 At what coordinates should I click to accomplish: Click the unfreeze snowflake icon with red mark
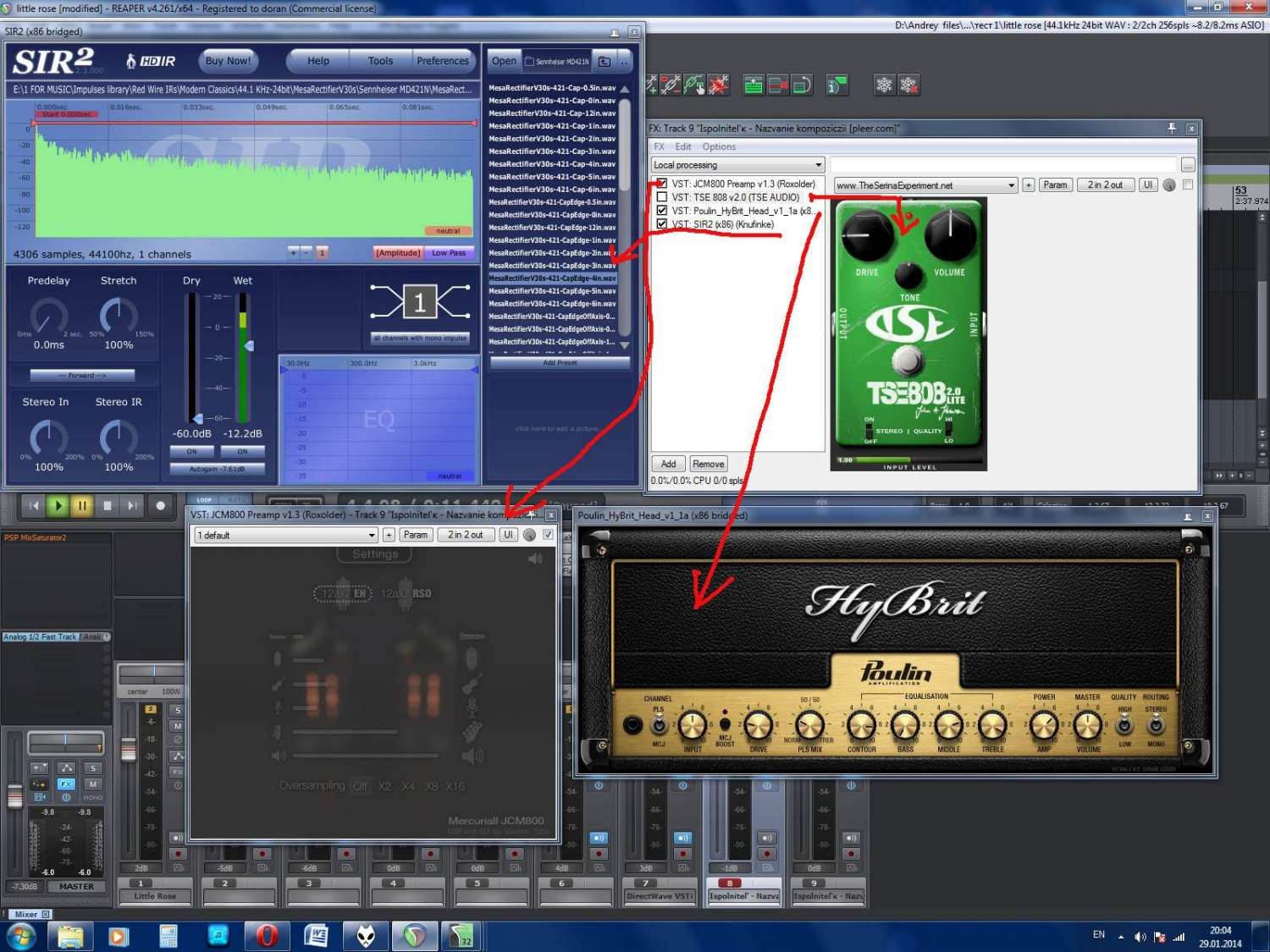point(908,85)
